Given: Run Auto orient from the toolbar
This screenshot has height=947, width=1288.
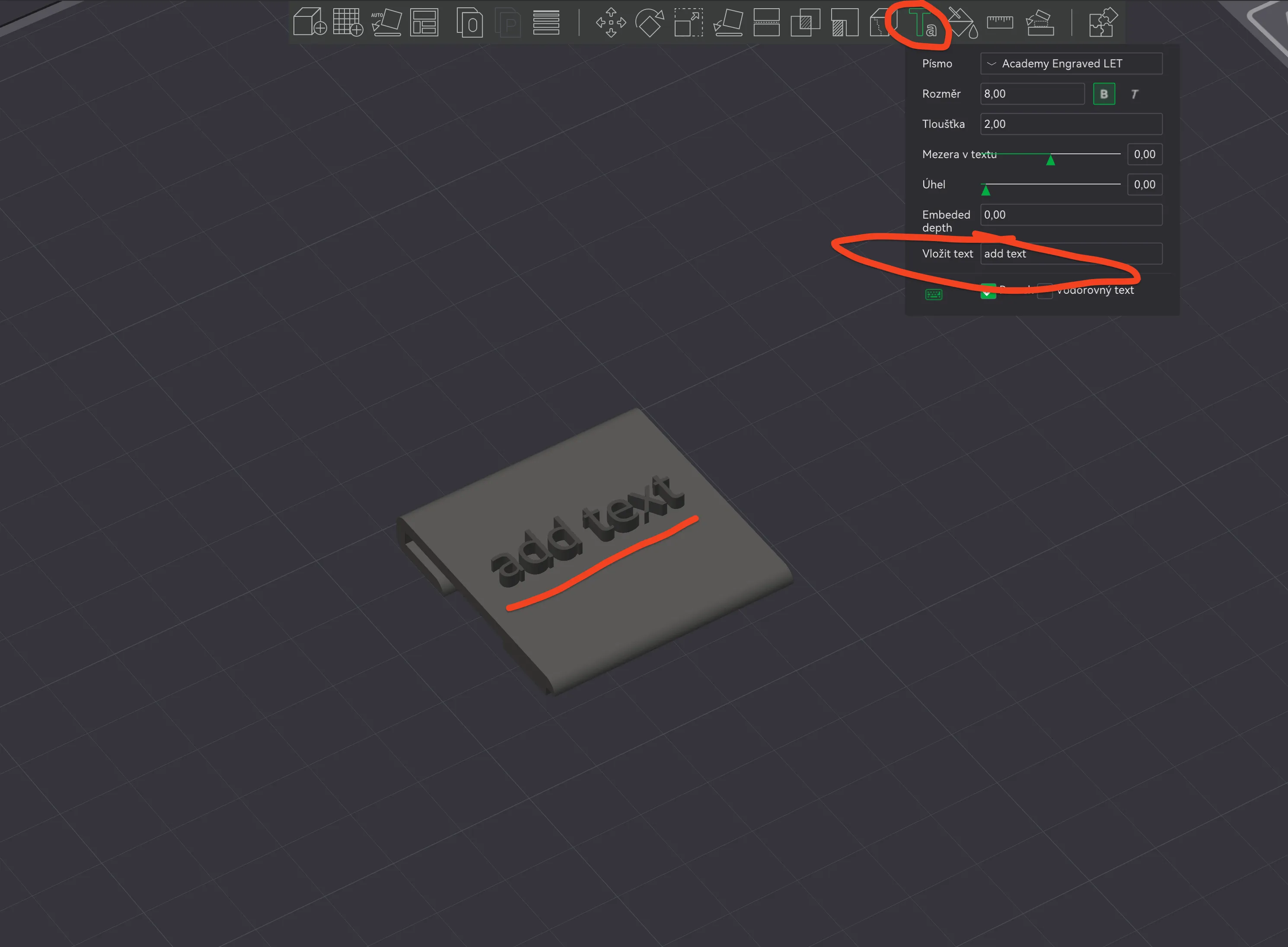Looking at the screenshot, I should click(386, 22).
